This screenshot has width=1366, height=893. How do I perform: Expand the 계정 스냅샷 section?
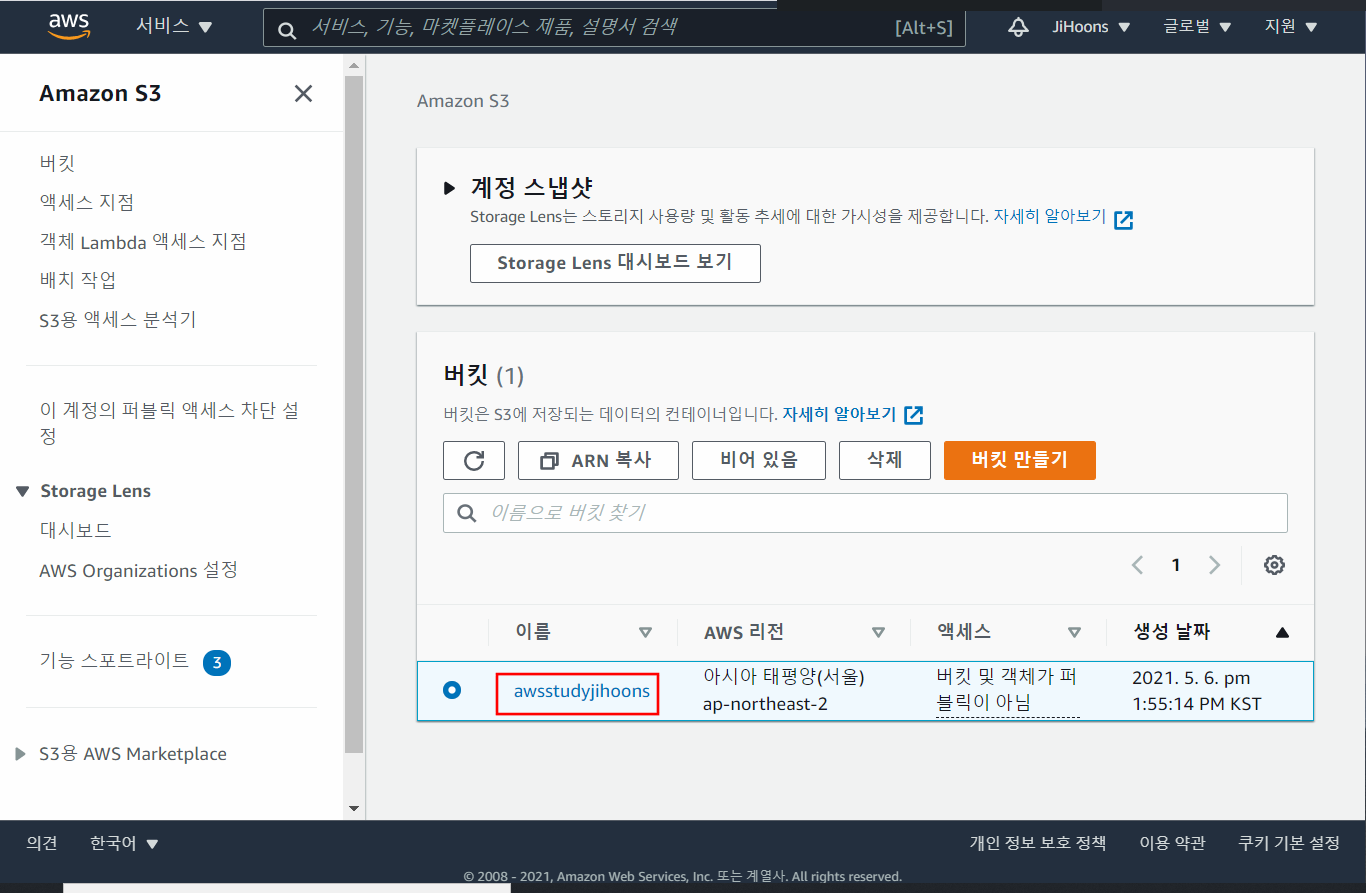point(449,188)
